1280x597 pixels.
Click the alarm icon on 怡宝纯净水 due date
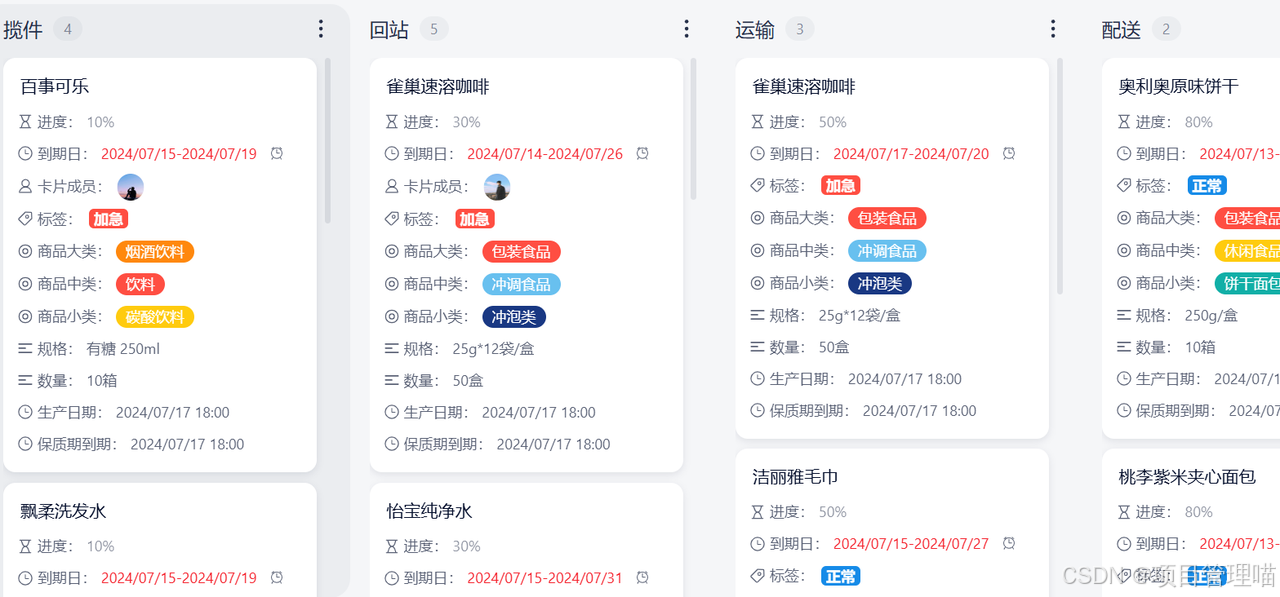pos(643,578)
